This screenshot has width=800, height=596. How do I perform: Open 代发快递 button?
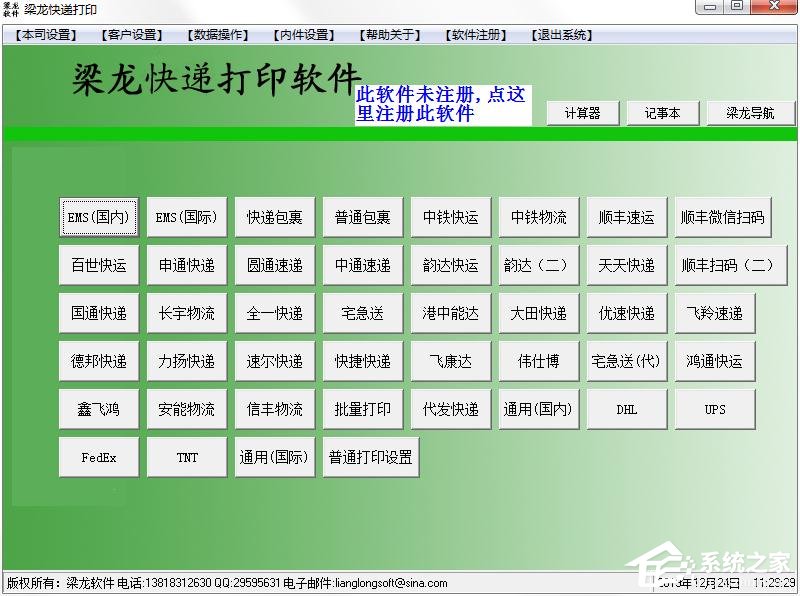click(x=451, y=409)
